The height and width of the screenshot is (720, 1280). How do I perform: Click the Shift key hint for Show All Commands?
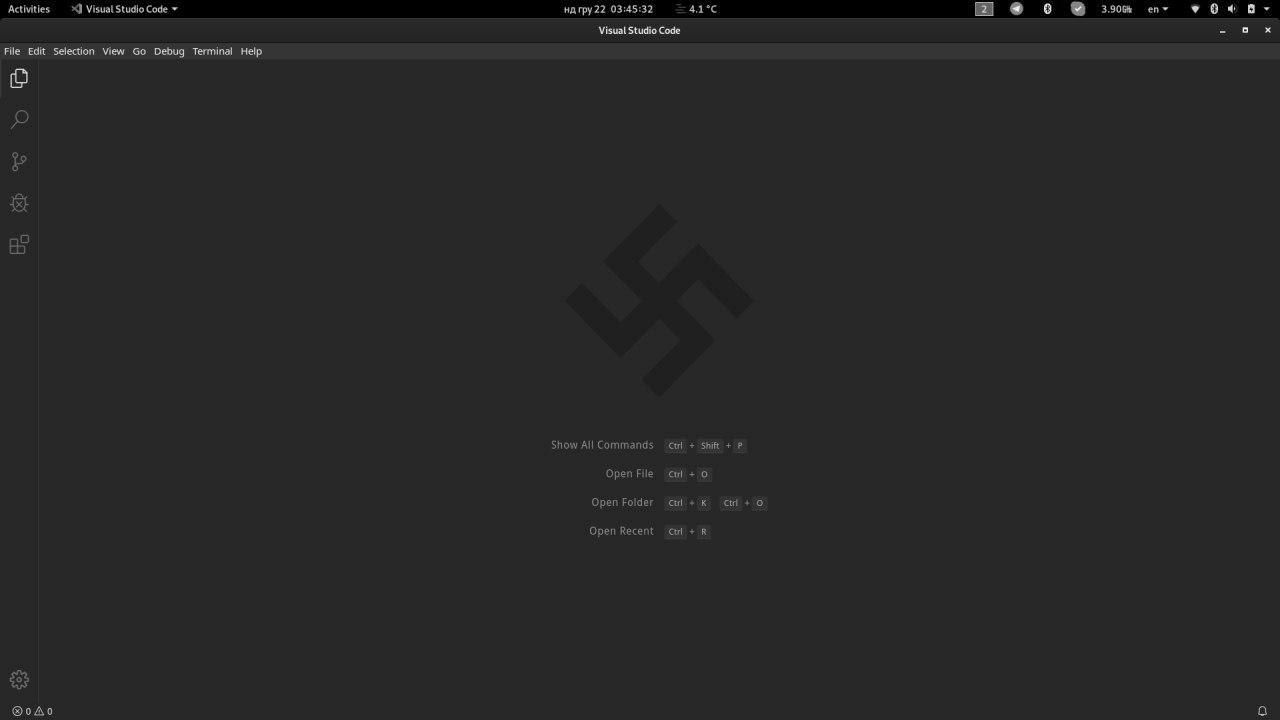(x=710, y=446)
